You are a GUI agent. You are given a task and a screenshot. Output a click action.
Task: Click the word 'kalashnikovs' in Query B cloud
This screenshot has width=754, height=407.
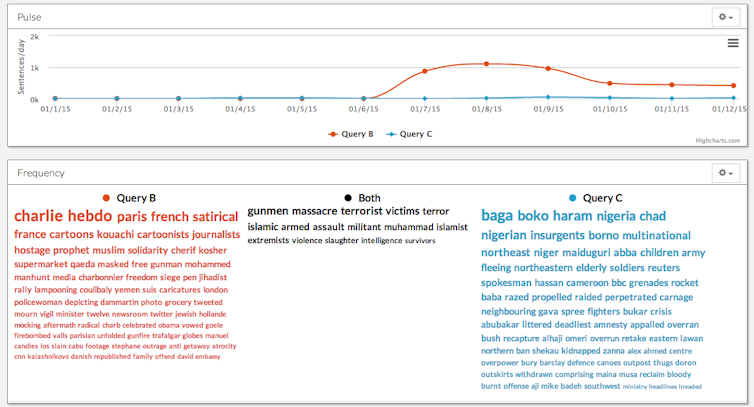coord(48,356)
